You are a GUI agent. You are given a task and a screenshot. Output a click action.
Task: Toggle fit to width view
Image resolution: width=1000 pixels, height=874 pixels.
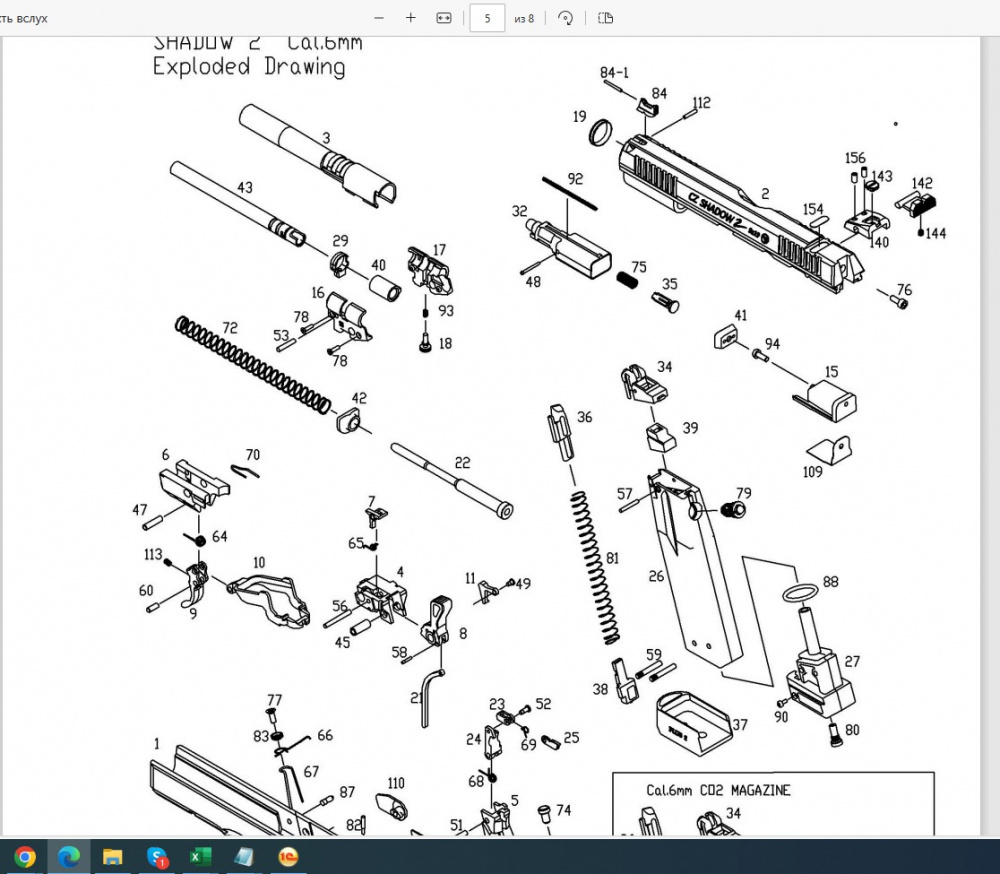(444, 18)
